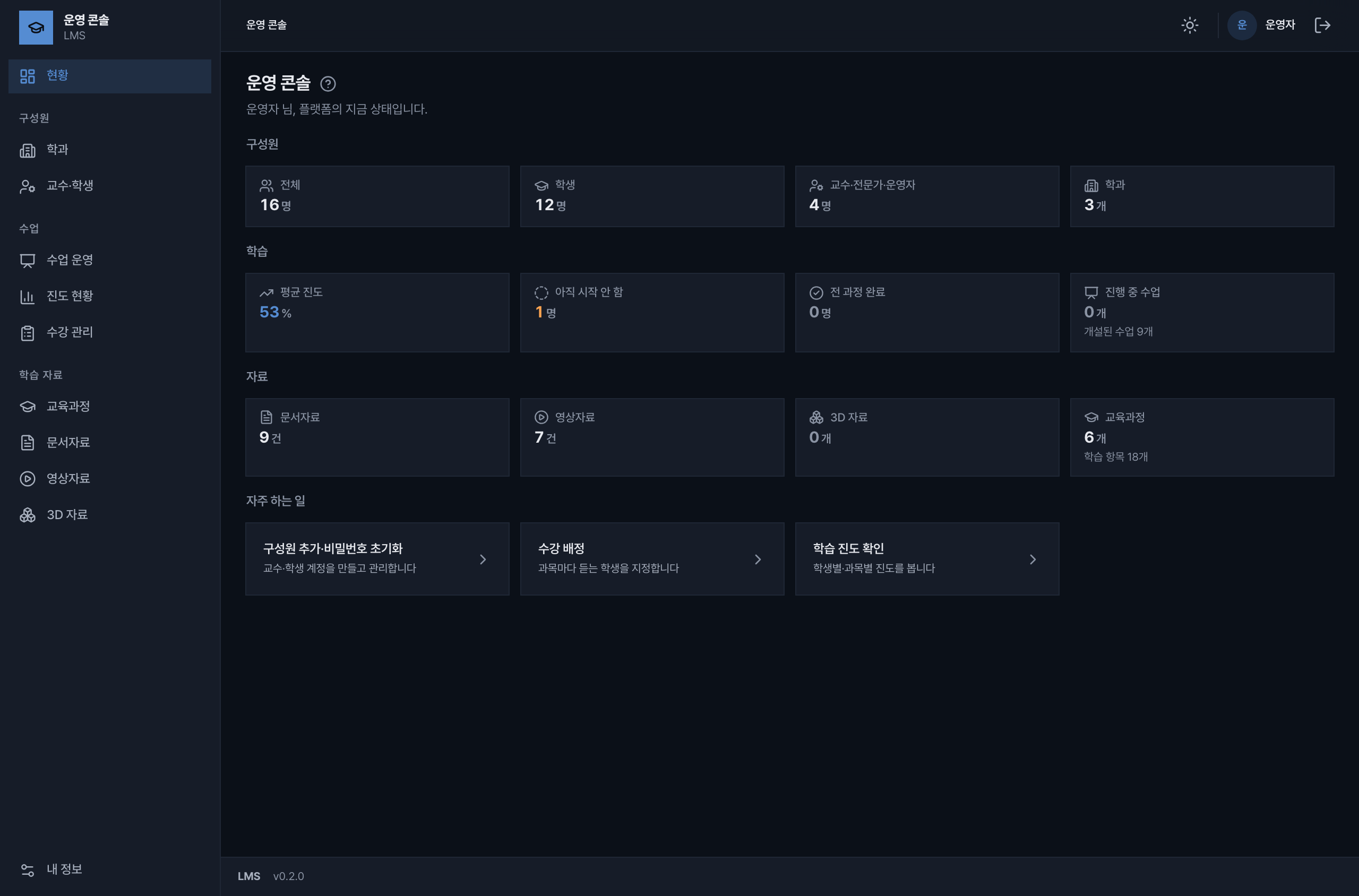Go to 수업 운영 sidebar item
Viewport: 1359px width, 896px height.
point(110,260)
